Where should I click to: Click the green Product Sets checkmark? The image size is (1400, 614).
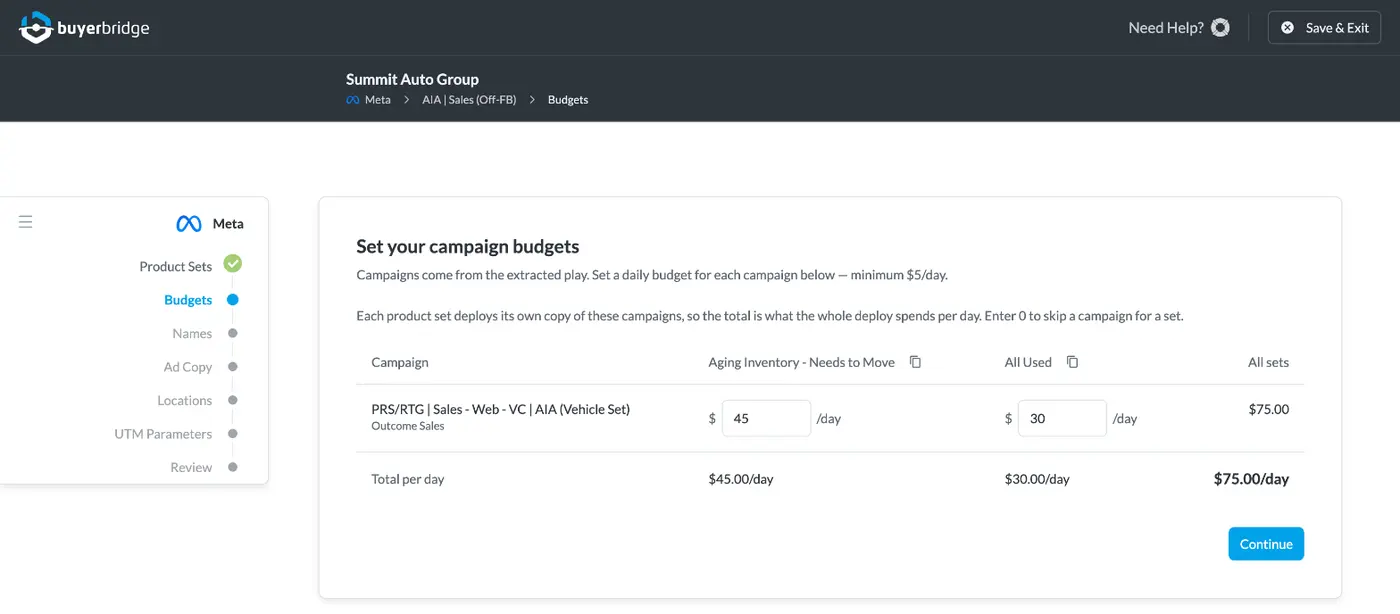(x=233, y=264)
